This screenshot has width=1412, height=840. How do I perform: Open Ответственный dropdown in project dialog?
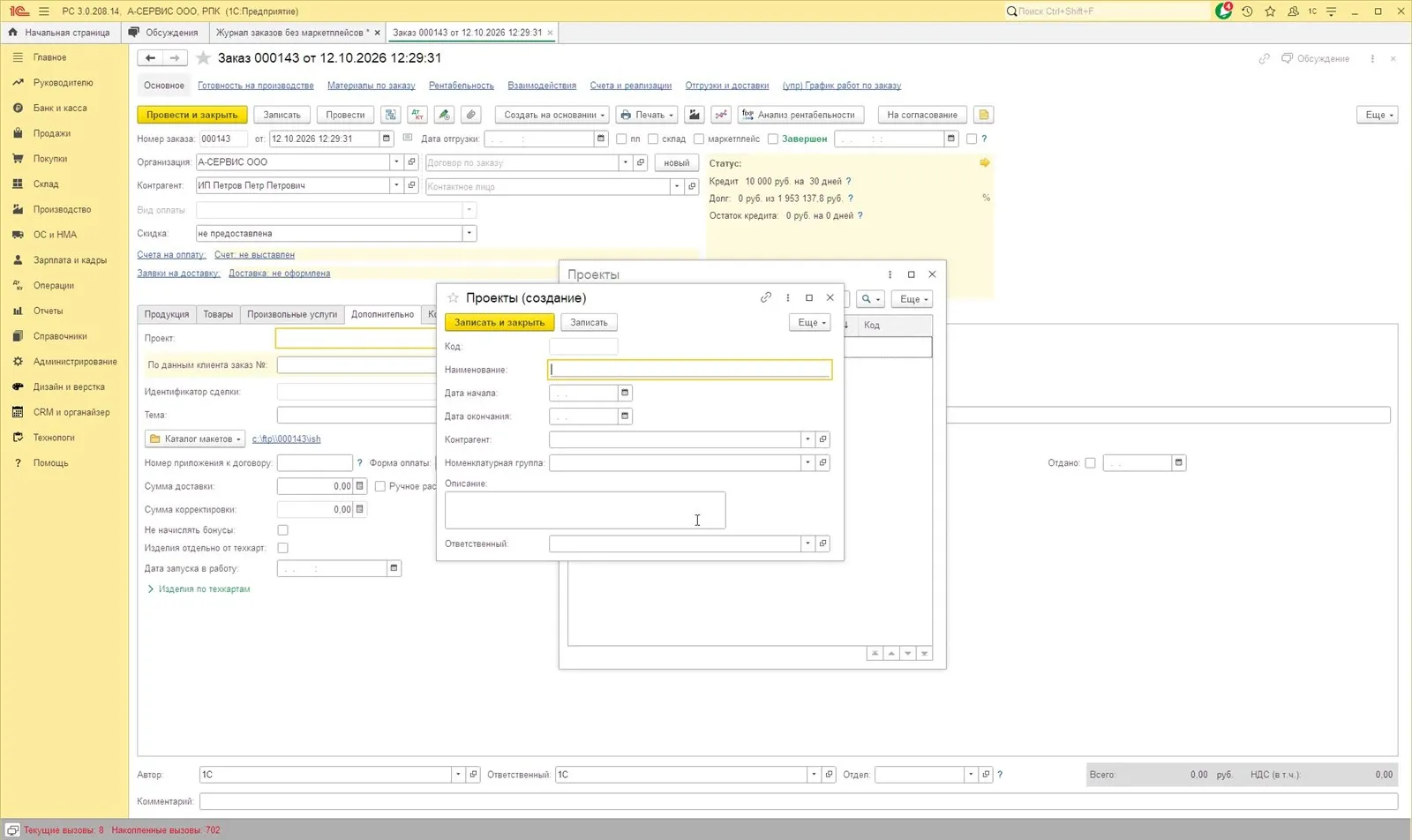(807, 544)
